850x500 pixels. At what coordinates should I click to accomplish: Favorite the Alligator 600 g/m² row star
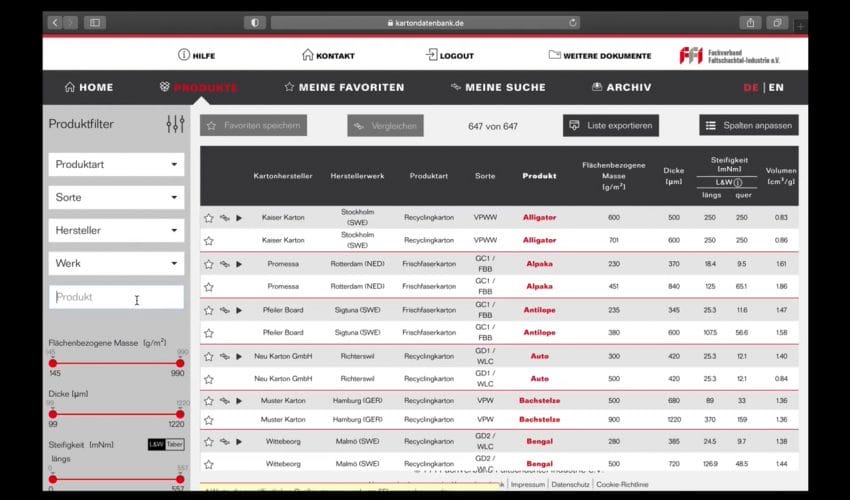pos(209,218)
